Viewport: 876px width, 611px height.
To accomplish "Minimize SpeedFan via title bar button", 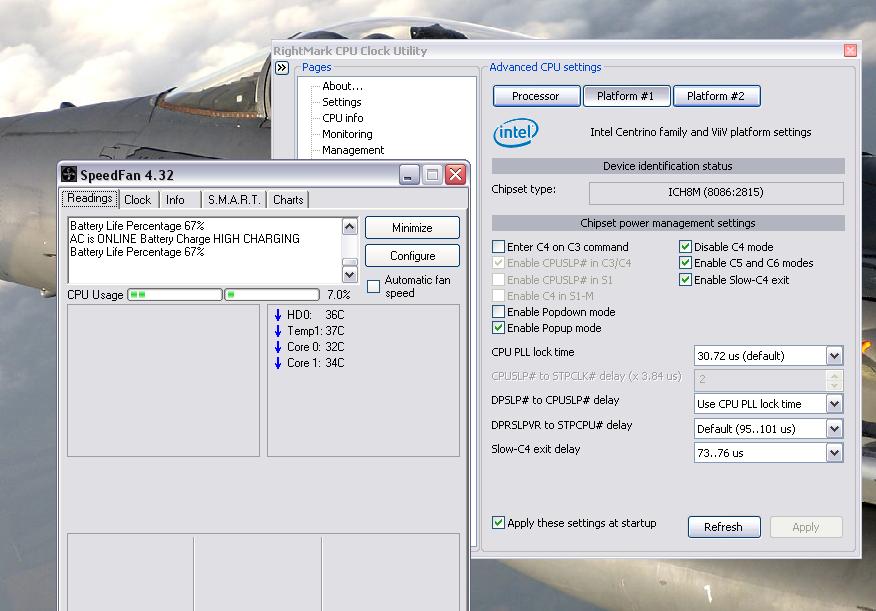I will click(409, 175).
